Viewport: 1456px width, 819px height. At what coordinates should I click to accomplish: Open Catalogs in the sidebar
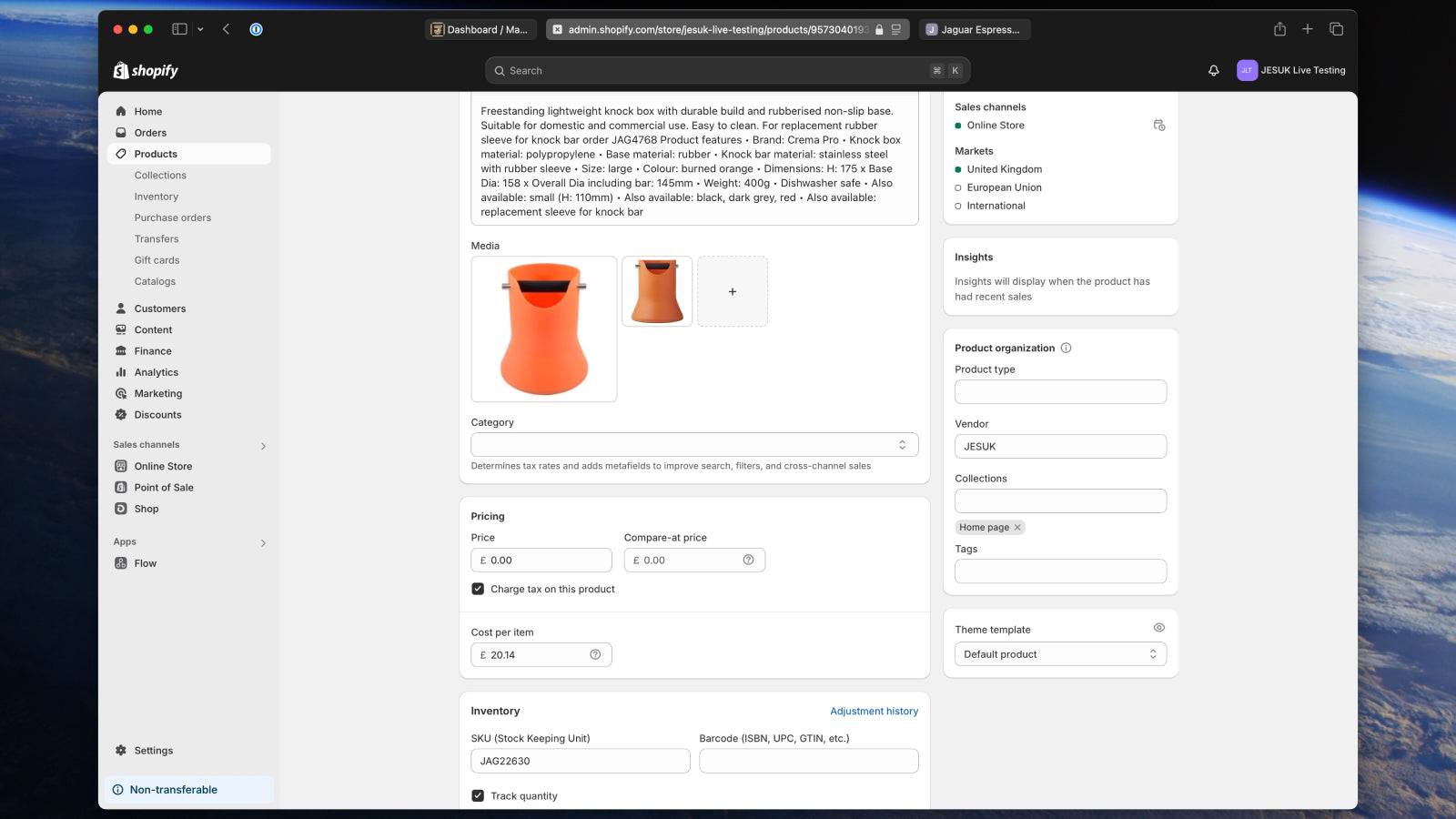click(x=155, y=281)
